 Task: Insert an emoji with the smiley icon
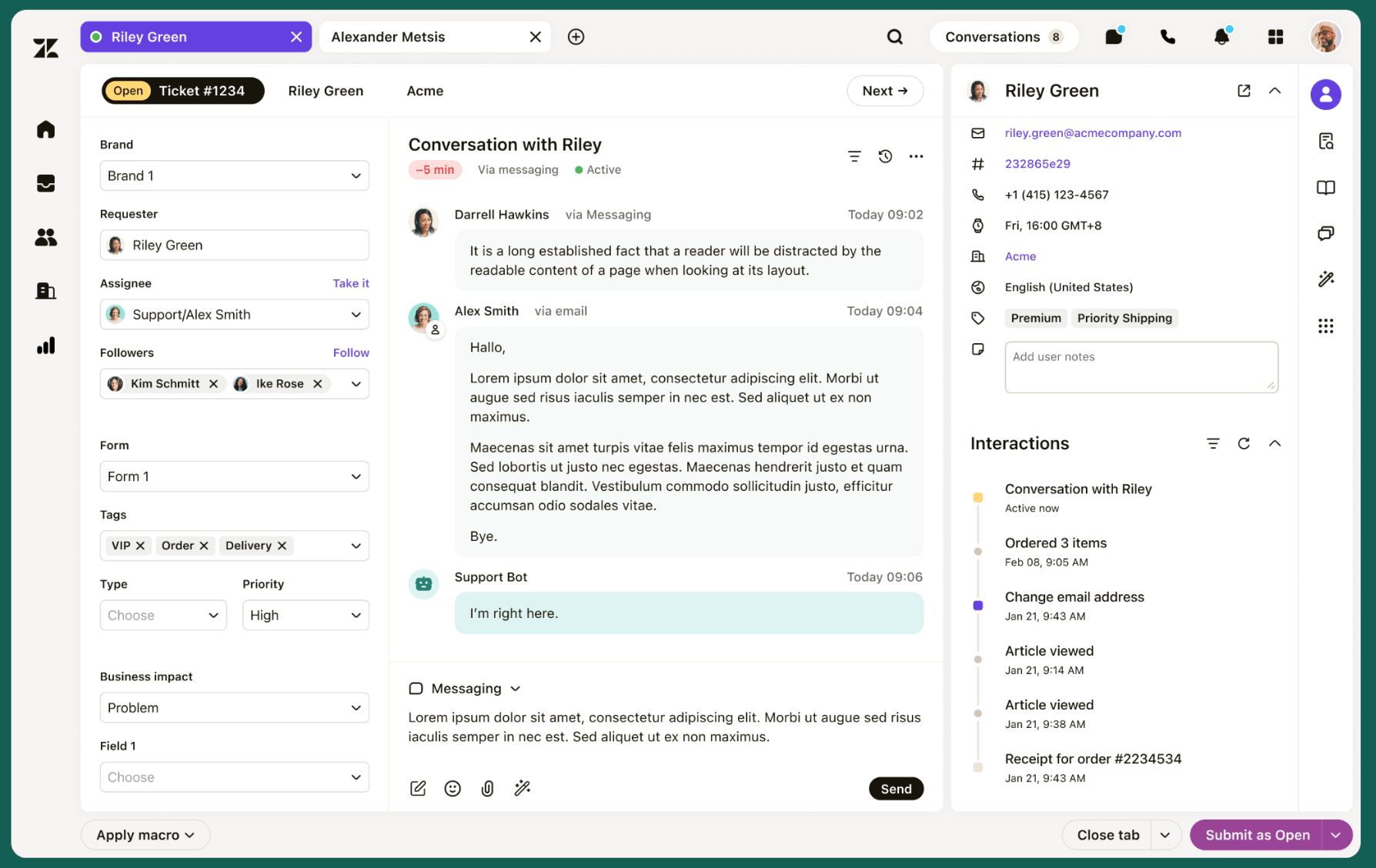[x=453, y=788]
